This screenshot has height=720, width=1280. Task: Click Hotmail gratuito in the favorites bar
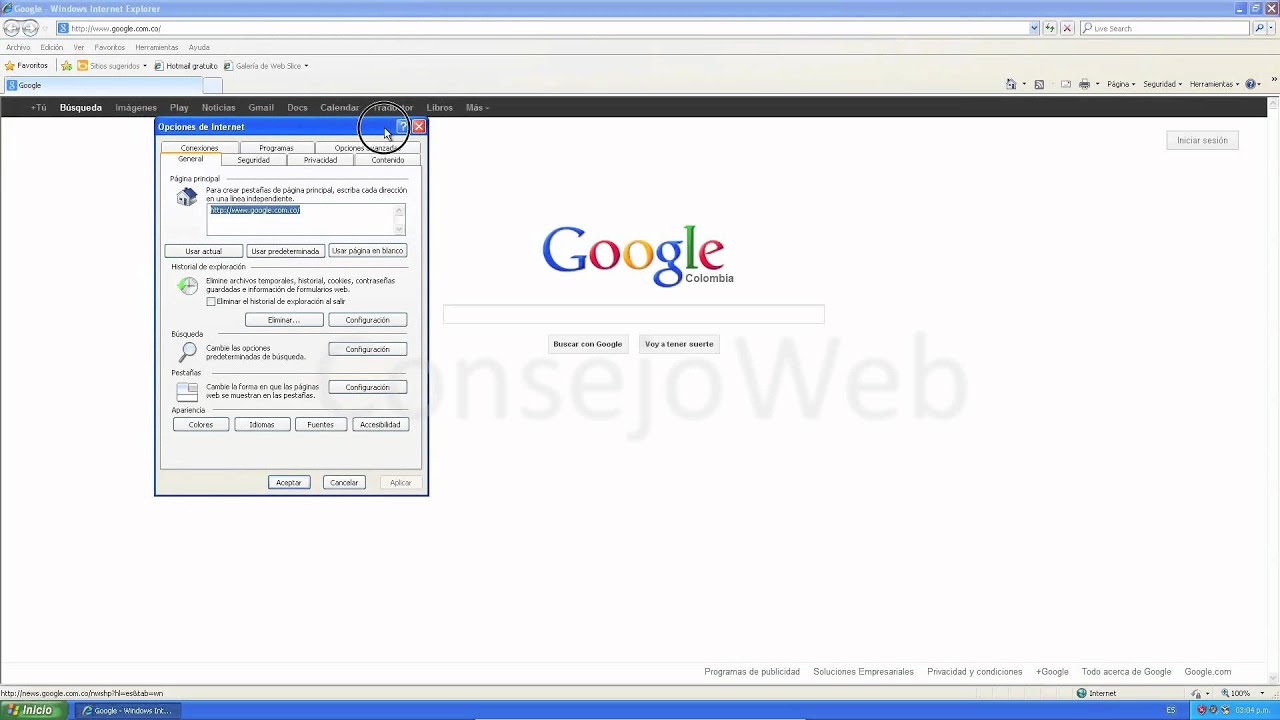click(190, 65)
